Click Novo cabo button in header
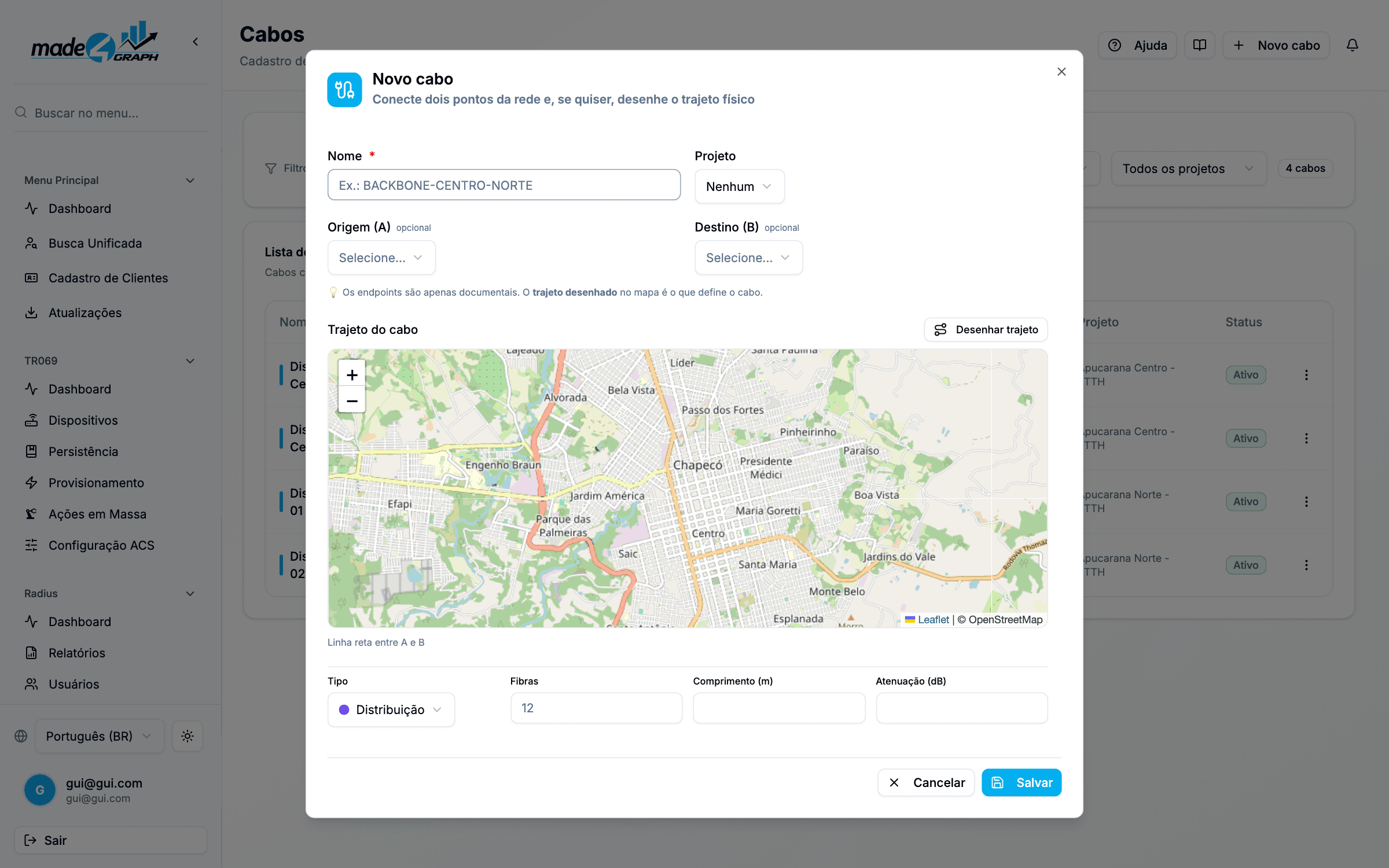Image resolution: width=1389 pixels, height=868 pixels. (1276, 45)
